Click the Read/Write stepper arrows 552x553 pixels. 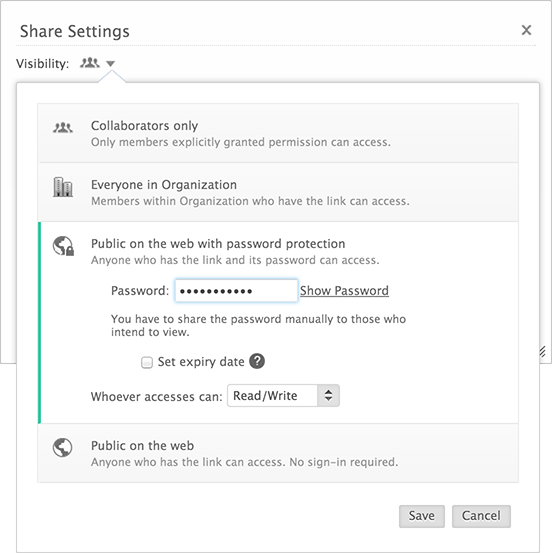coord(328,396)
